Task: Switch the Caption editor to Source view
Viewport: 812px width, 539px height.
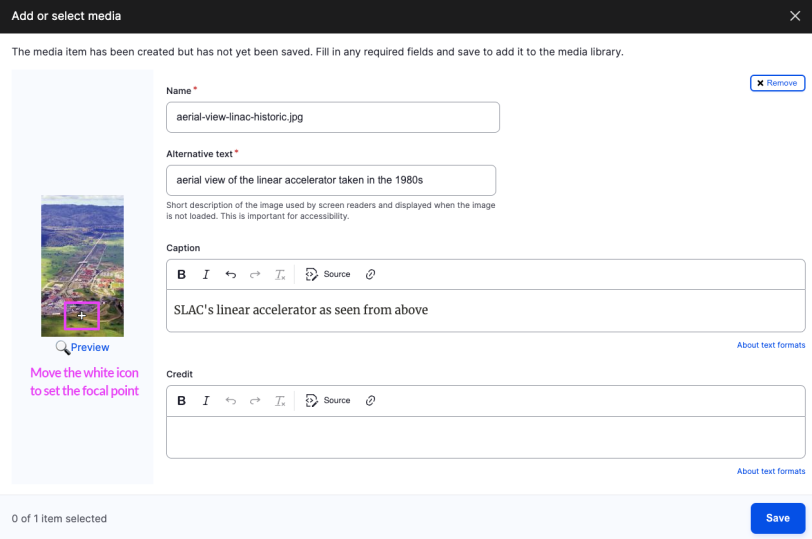Action: [328, 274]
